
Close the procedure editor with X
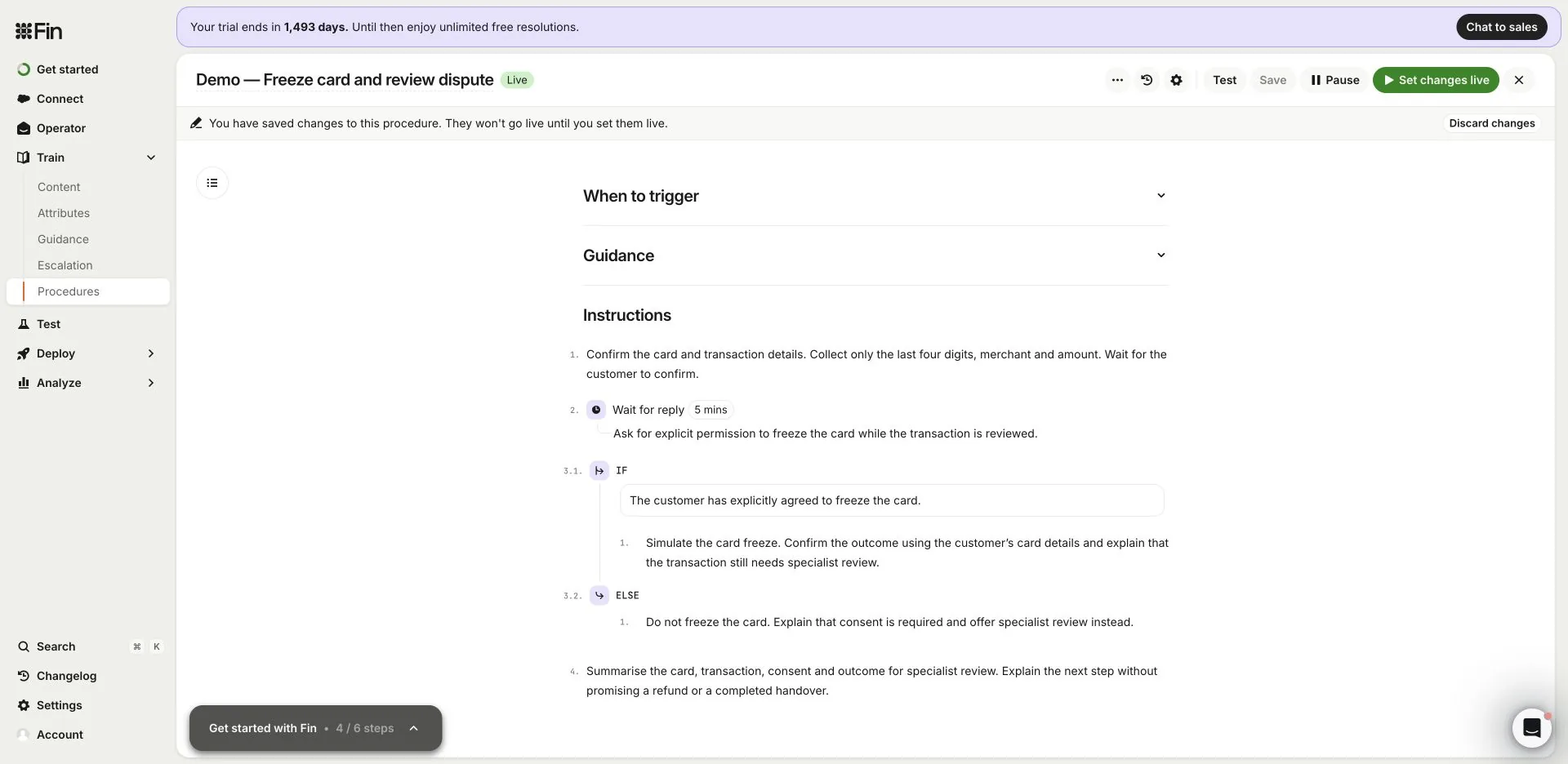pos(1519,80)
